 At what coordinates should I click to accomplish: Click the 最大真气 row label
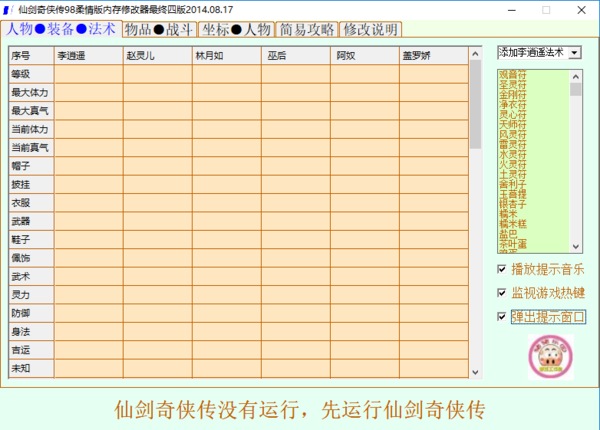pos(31,111)
